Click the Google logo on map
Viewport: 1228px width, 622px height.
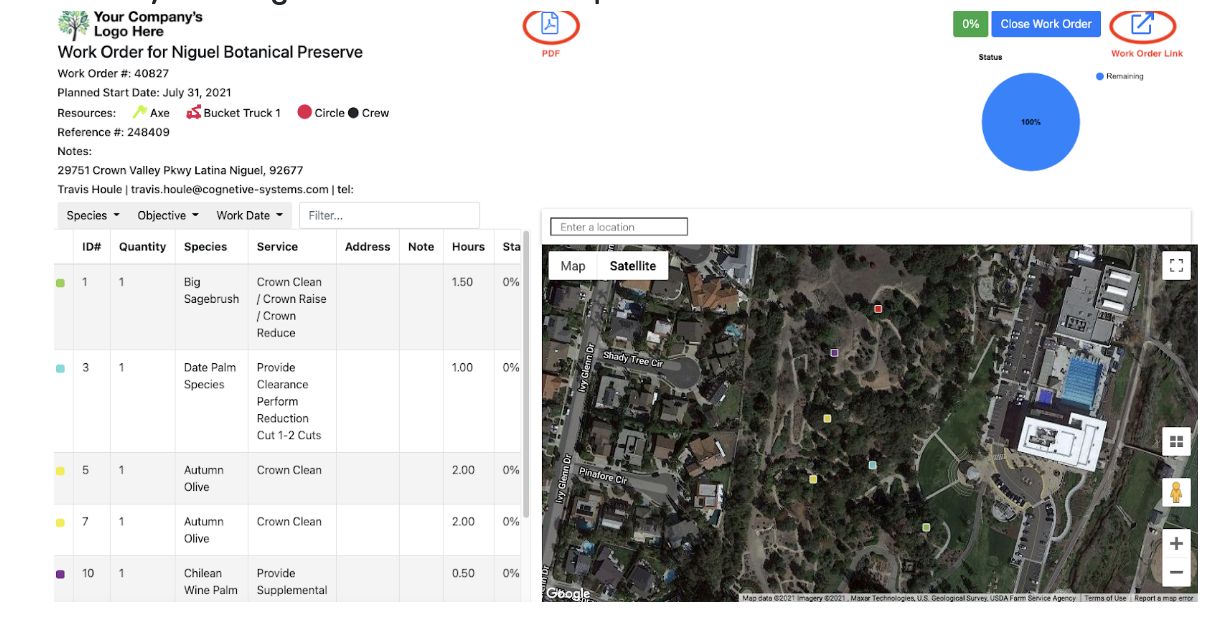[568, 593]
